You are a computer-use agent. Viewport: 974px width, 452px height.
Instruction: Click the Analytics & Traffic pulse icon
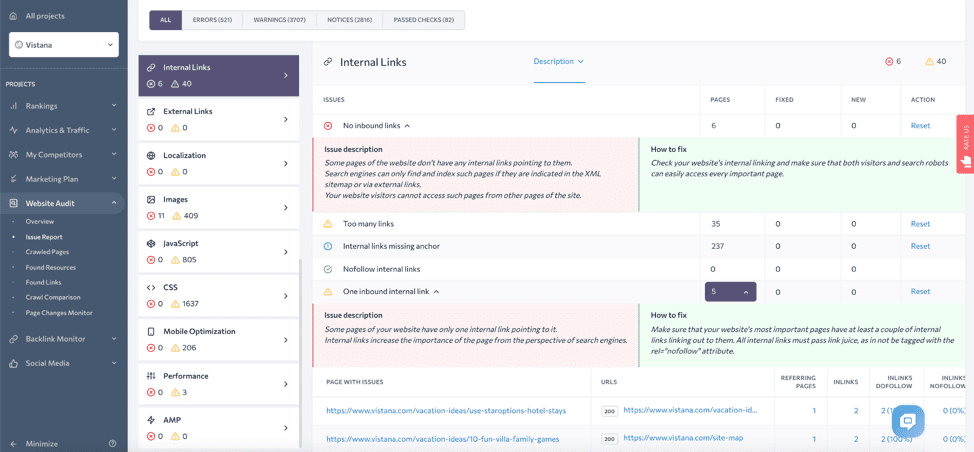[13, 130]
